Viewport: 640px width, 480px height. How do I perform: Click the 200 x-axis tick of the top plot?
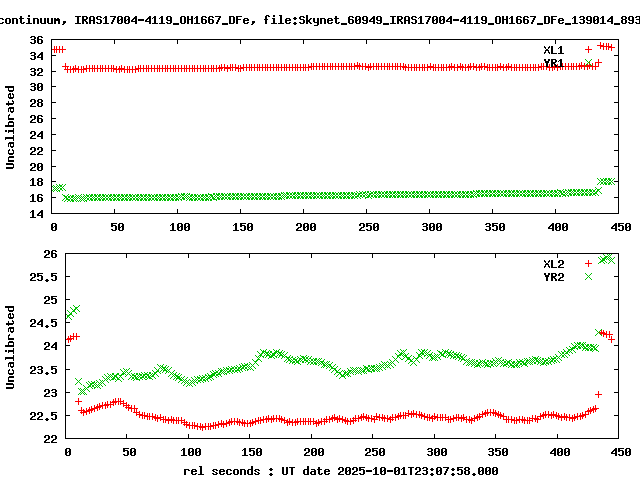click(x=306, y=227)
